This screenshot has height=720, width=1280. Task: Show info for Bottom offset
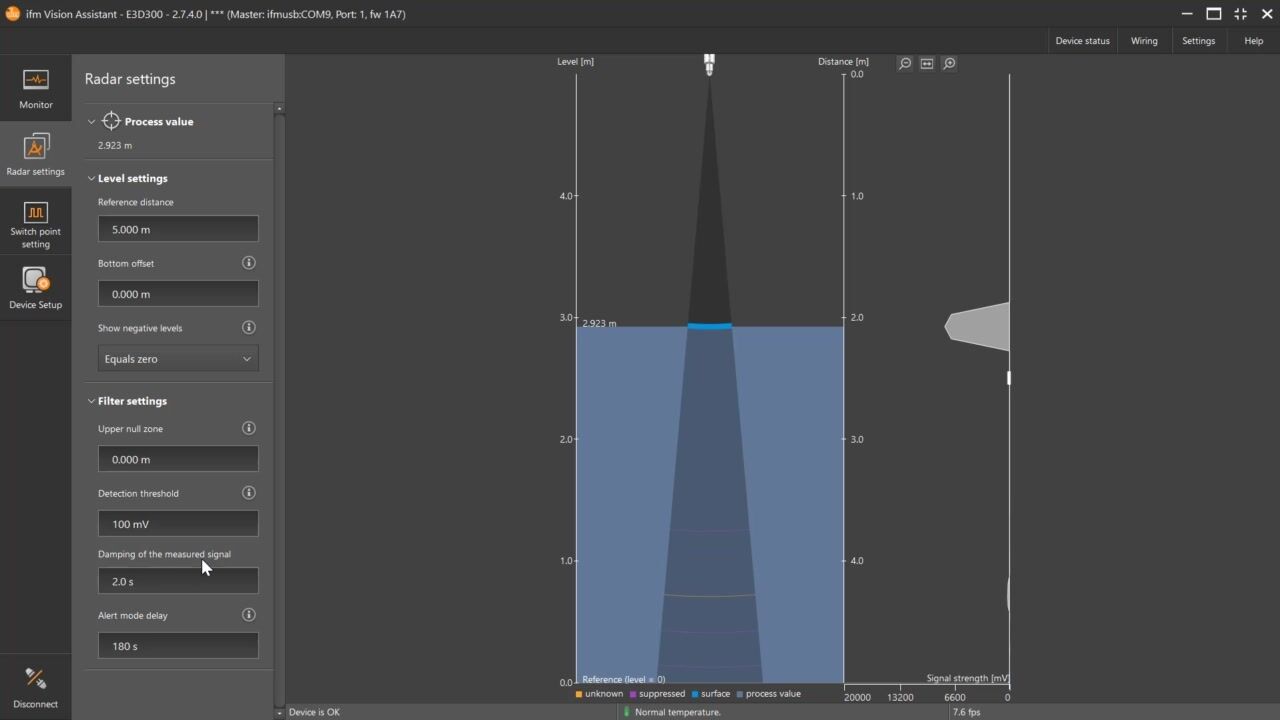click(x=249, y=263)
